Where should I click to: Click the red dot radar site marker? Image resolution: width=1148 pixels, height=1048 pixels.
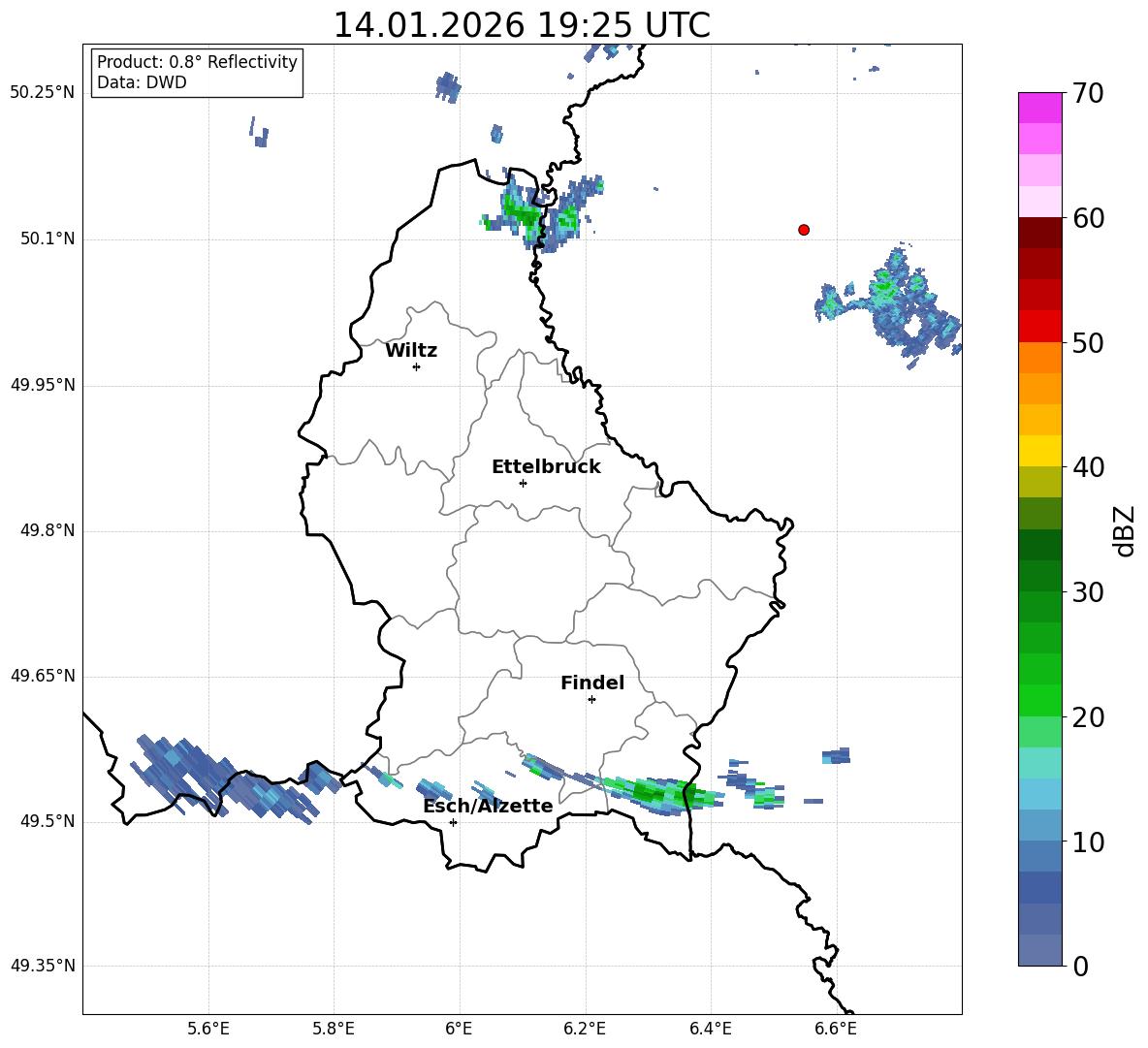pyautogui.click(x=804, y=230)
